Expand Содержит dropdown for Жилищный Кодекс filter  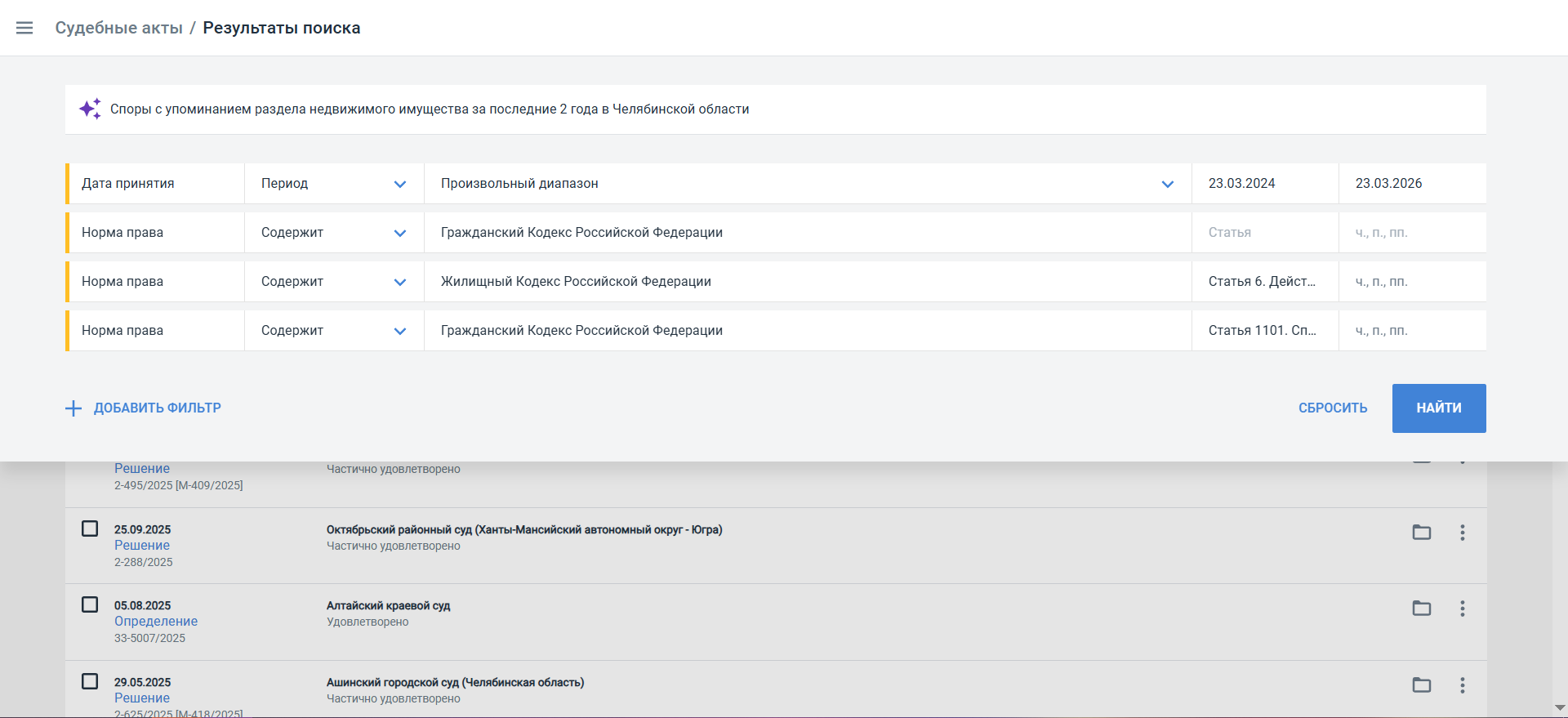coord(399,282)
